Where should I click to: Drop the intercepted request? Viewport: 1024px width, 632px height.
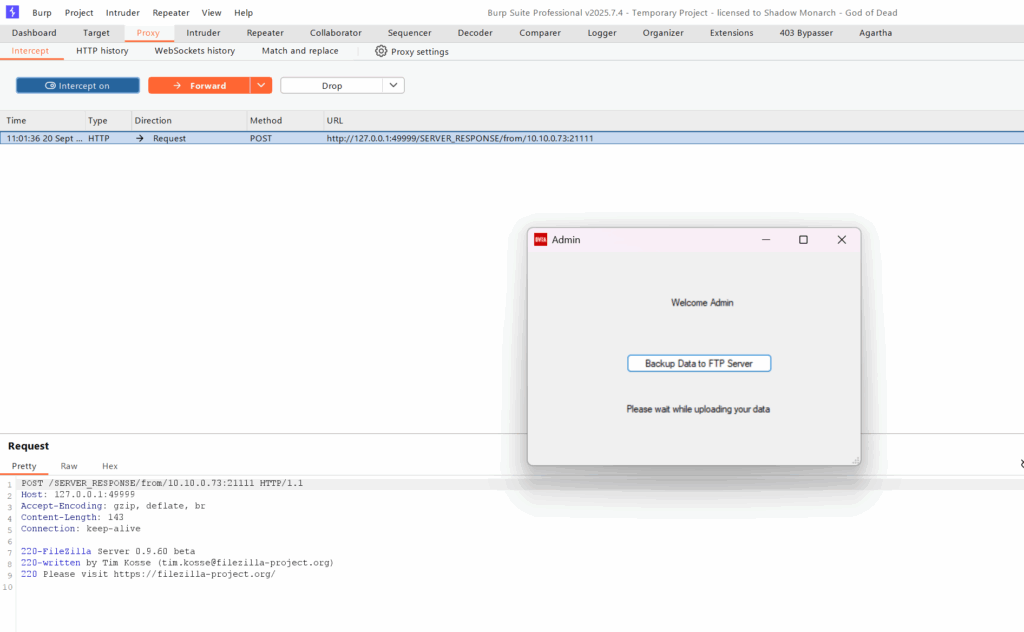331,86
